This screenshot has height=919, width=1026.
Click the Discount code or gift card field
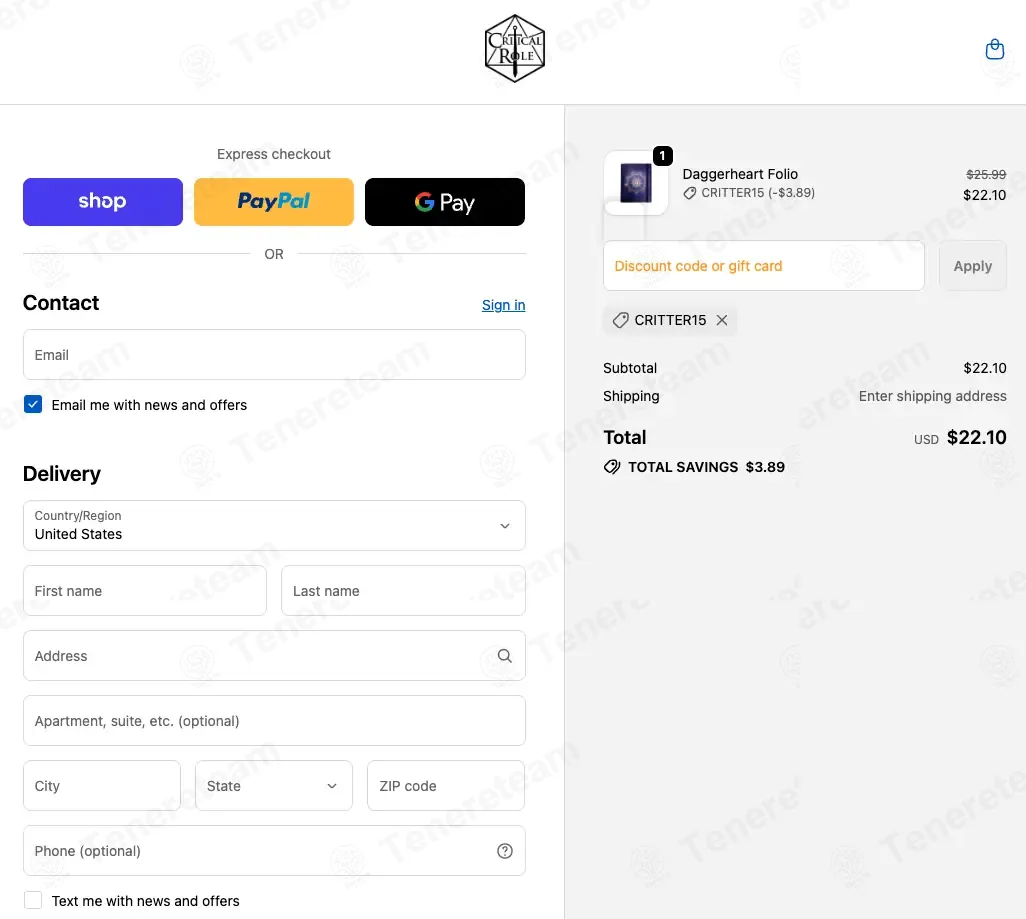(763, 266)
